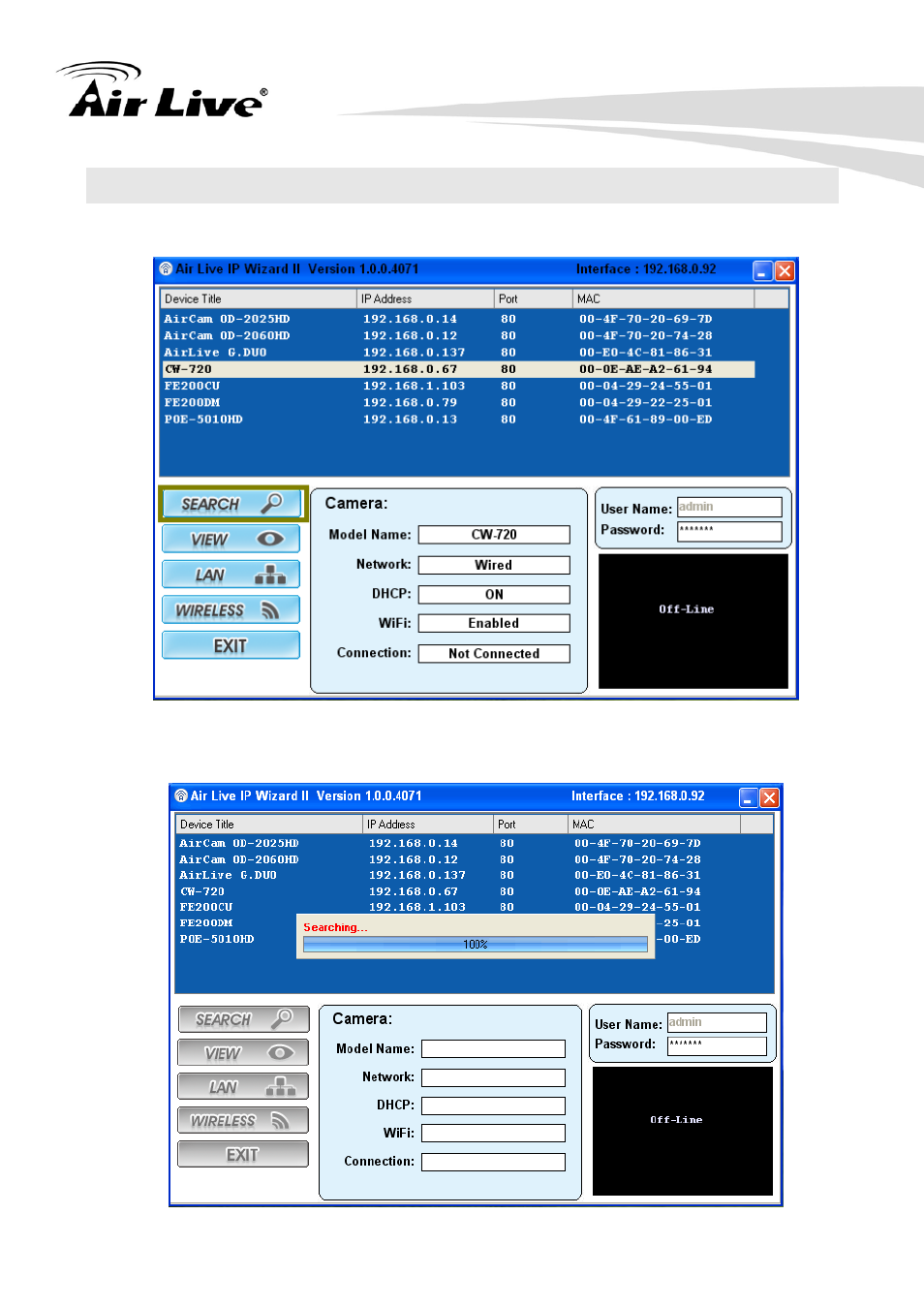This screenshot has width=924, height=1308.
Task: Select AirCam OD-2060HD row in lower list
Action: 458,859
